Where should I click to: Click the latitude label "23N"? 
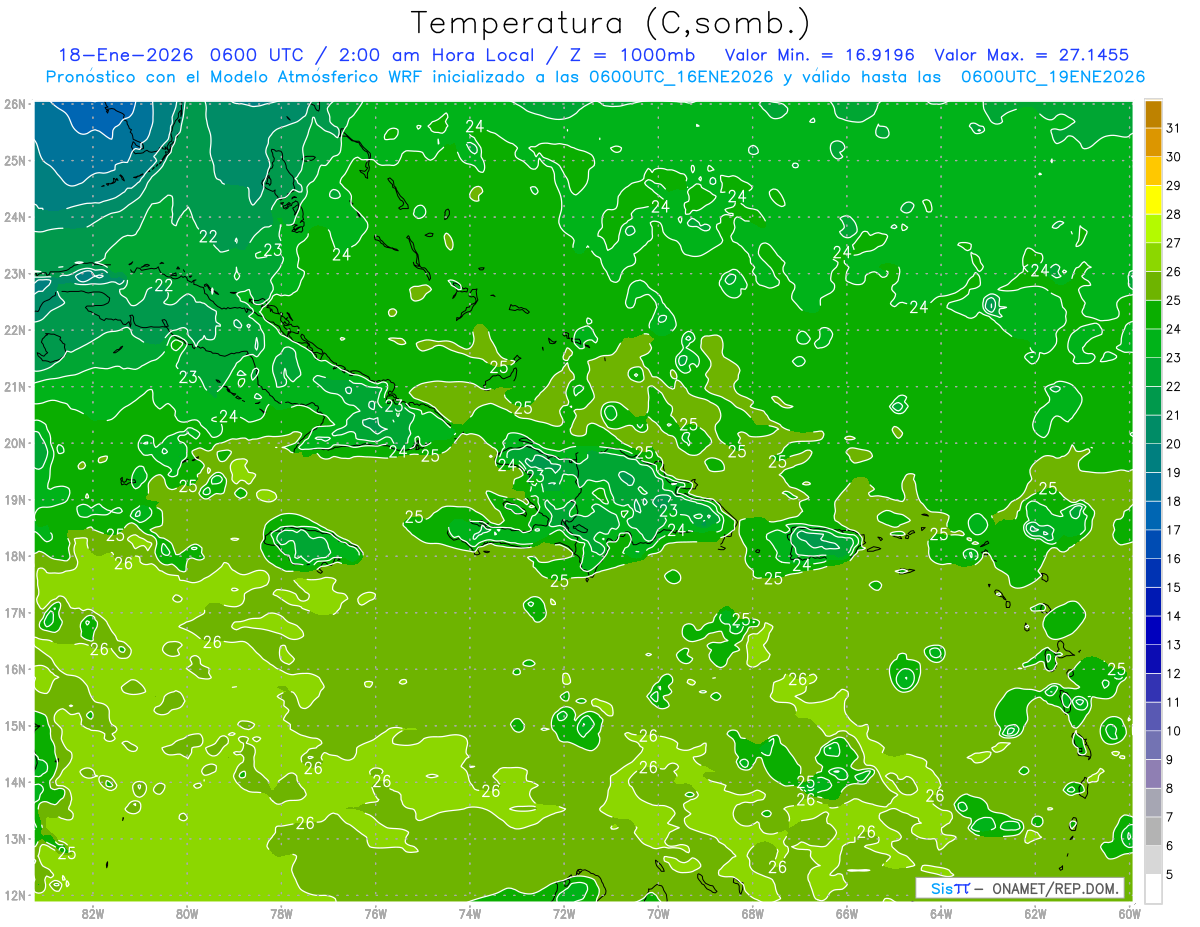point(15,273)
